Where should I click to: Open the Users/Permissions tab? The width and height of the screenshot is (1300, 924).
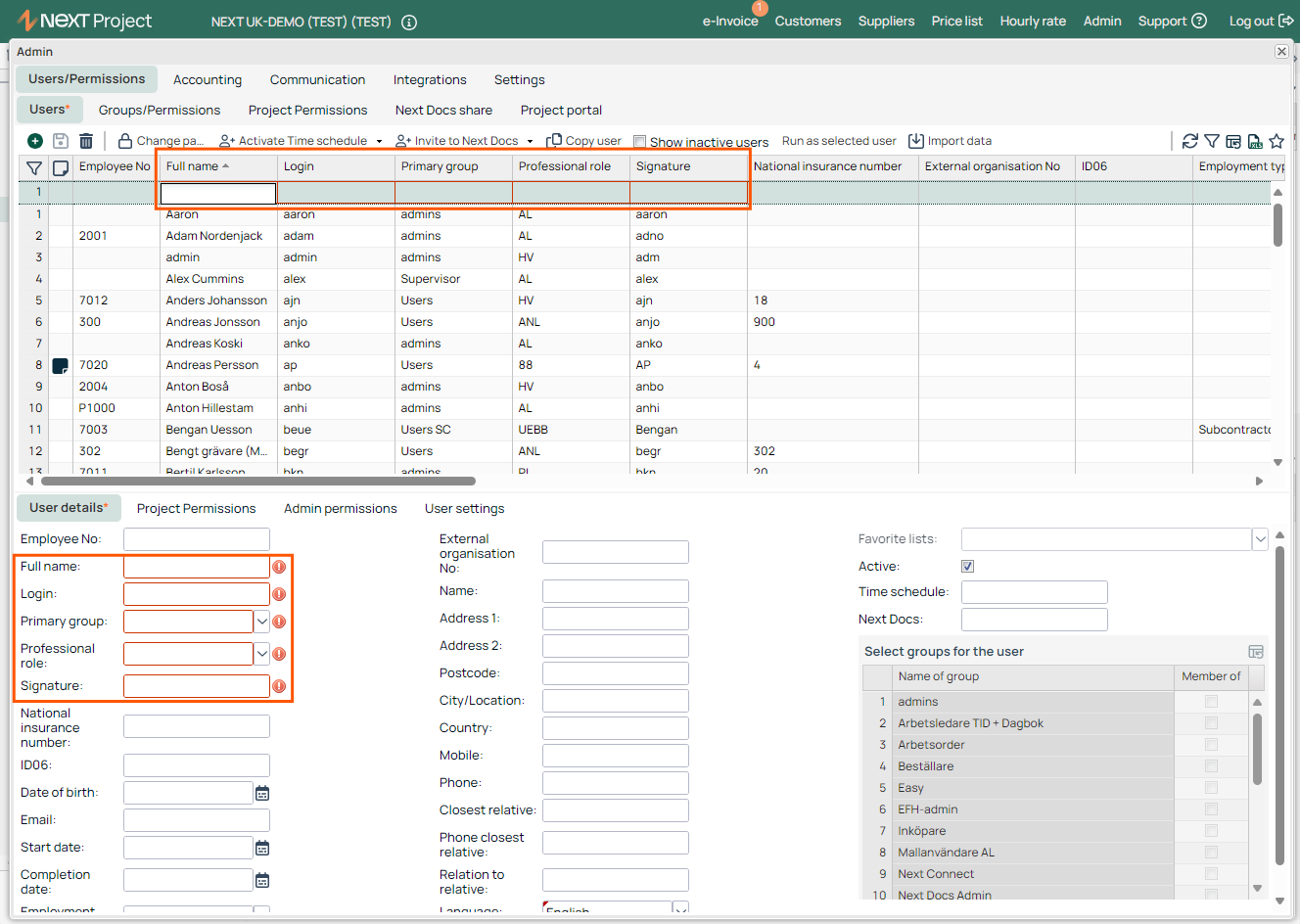[86, 79]
